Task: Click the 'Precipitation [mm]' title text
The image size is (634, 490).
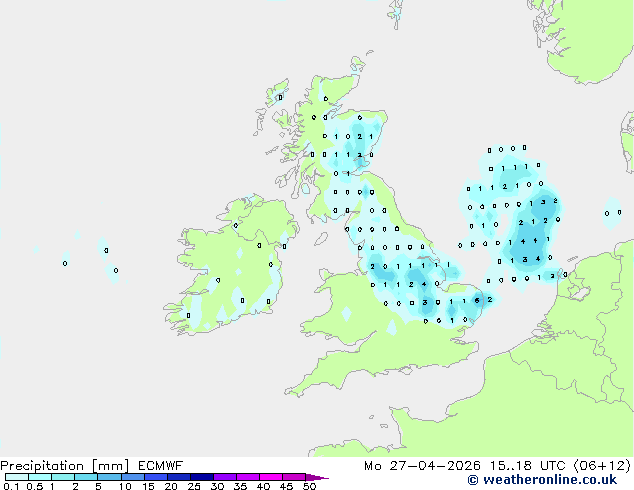Action: tap(65, 466)
